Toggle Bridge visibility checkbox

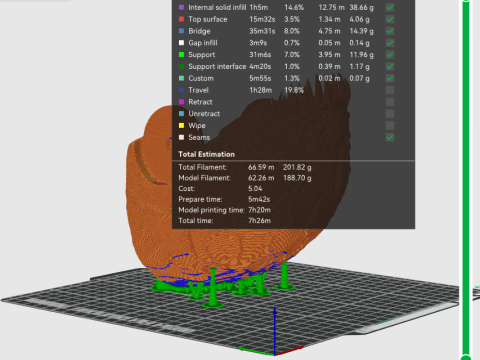pos(390,31)
